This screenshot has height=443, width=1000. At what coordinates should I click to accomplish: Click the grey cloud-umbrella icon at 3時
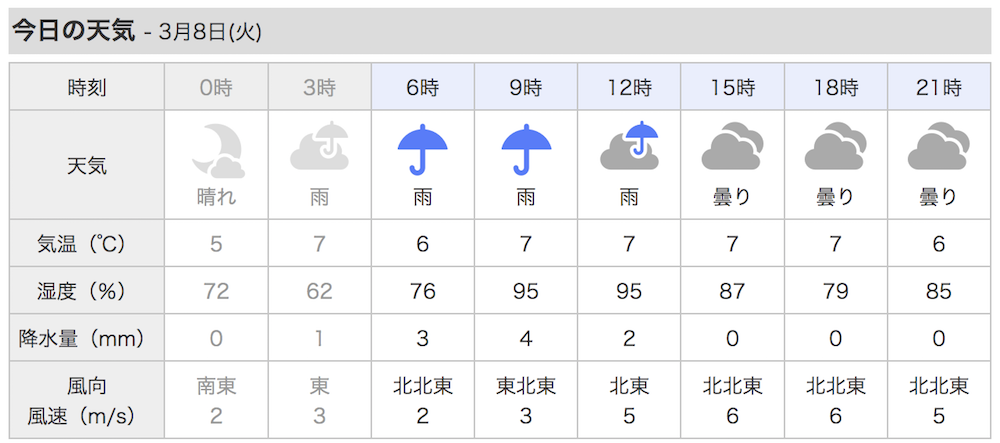click(320, 146)
